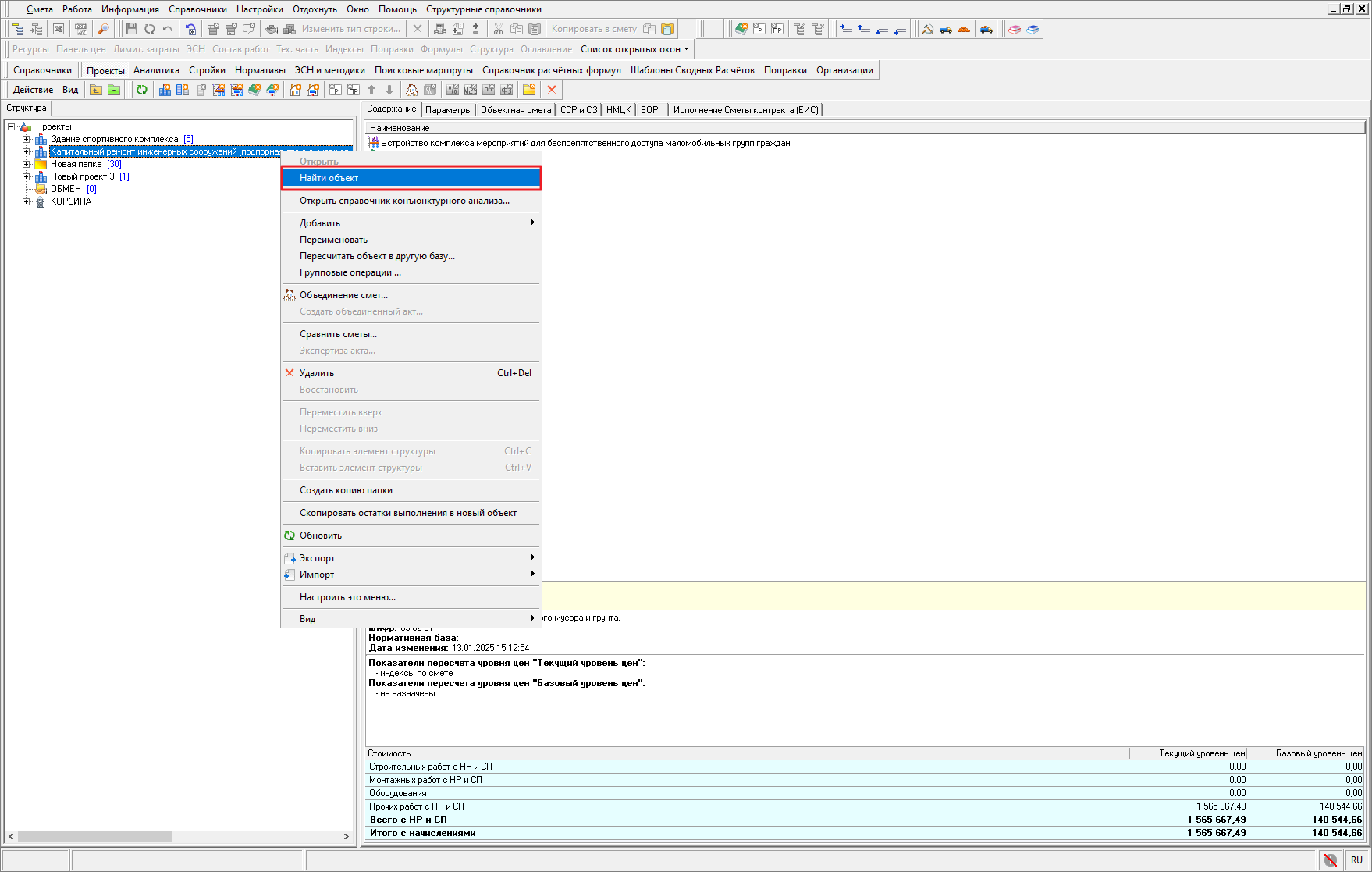
Task: Click the green refresh icon in projects toolbar
Action: (142, 90)
